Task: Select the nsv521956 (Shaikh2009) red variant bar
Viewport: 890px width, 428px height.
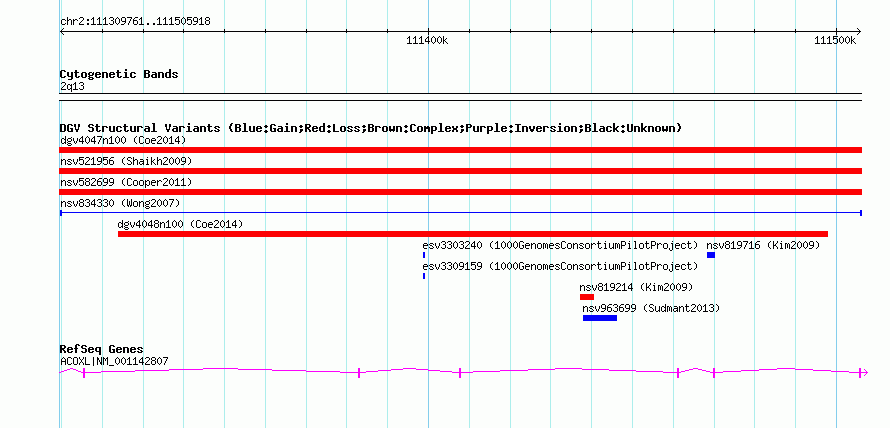Action: (x=461, y=171)
